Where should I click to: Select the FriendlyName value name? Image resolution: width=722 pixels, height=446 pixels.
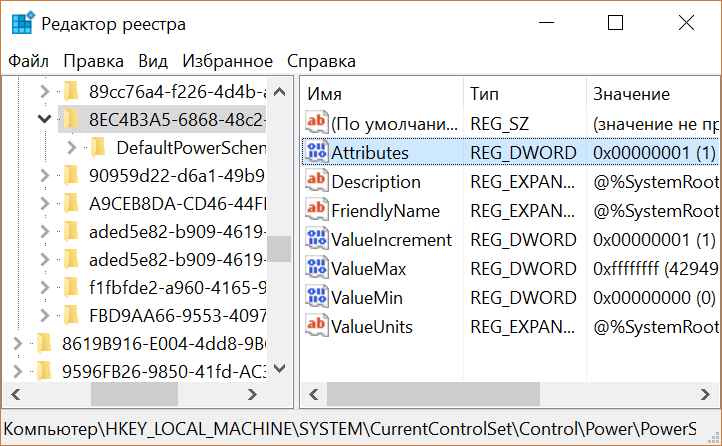pyautogui.click(x=385, y=211)
